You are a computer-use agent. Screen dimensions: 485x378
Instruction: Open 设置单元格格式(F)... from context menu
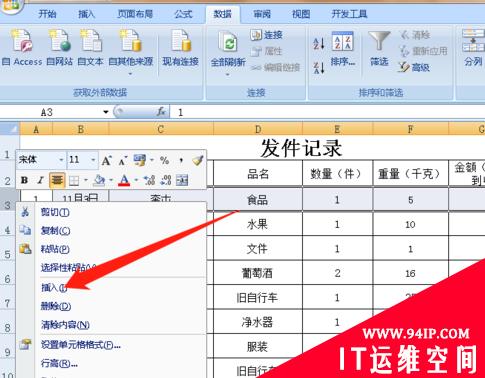click(x=111, y=345)
